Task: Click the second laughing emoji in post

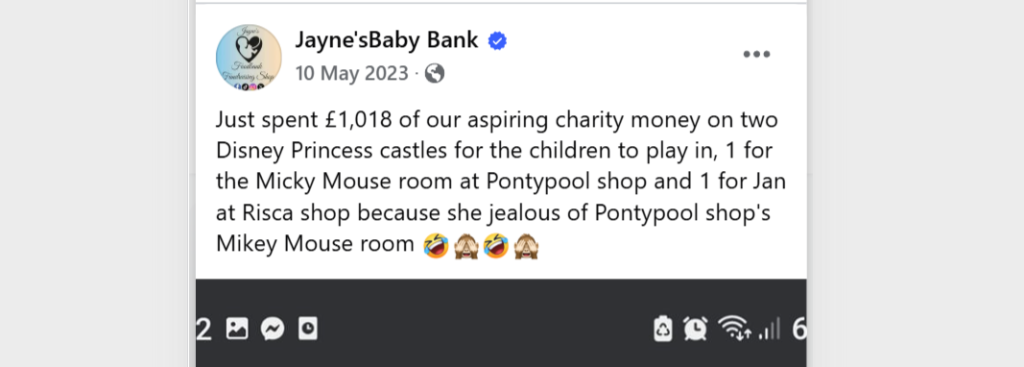Action: [x=496, y=246]
